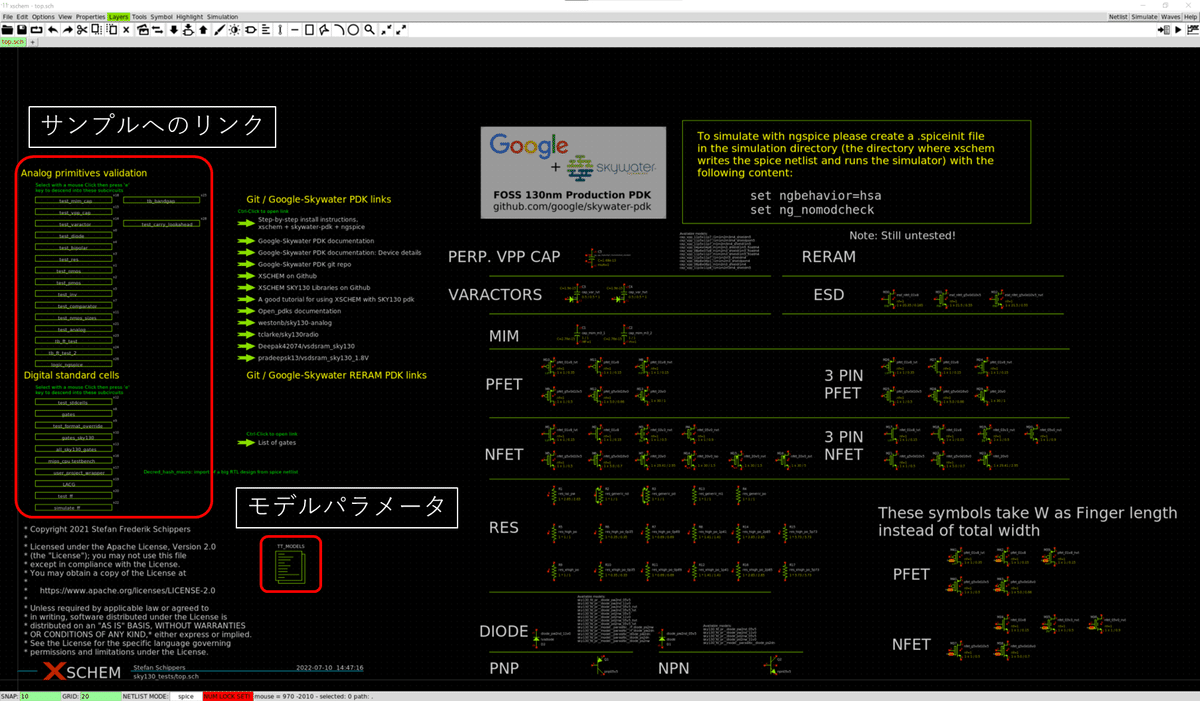Click the Copy icon in toolbar
Screen dimensions: 1200x701
click(x=96, y=30)
